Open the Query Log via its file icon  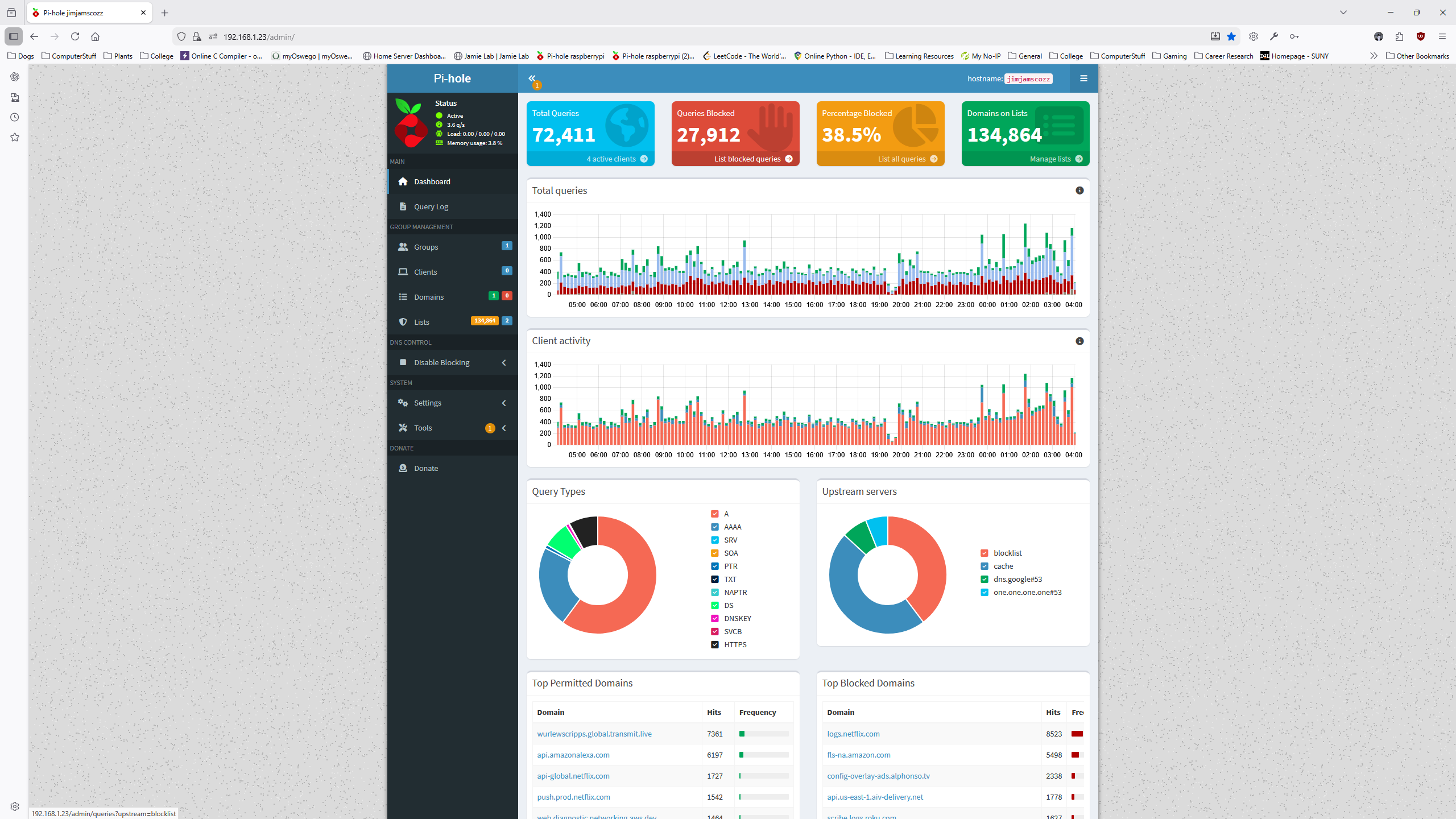[403, 206]
